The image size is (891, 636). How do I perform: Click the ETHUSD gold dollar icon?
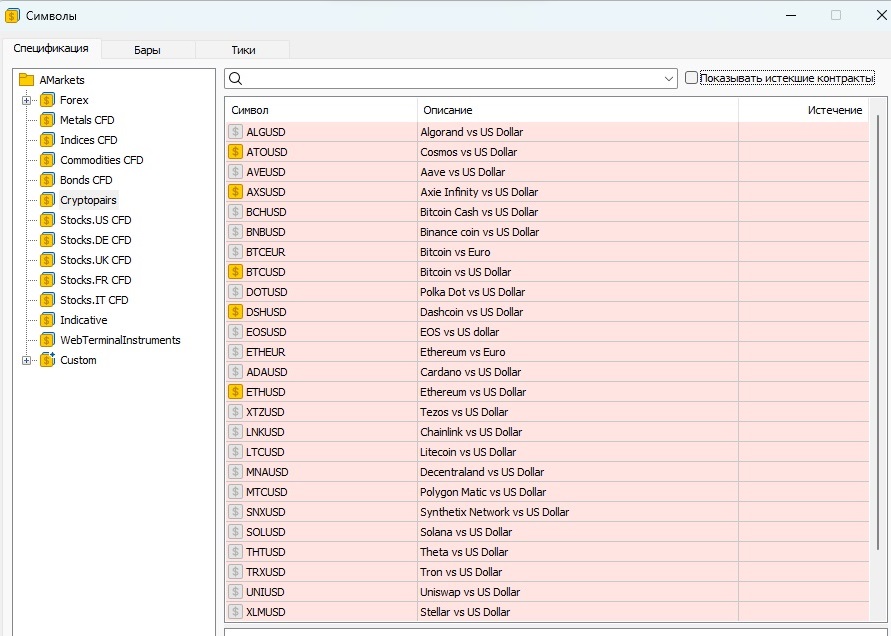[235, 392]
